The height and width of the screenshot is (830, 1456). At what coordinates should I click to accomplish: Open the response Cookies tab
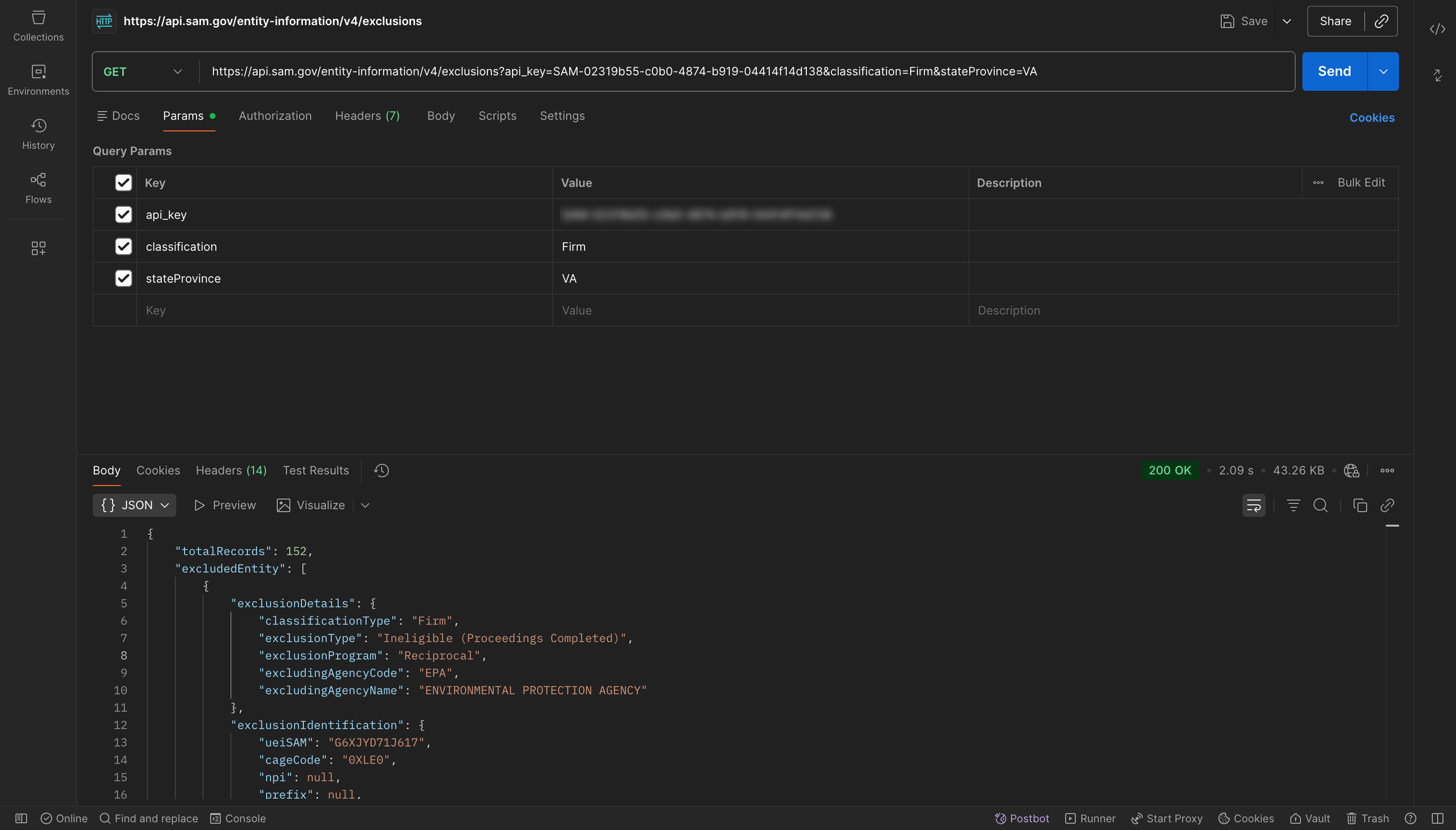tap(158, 470)
